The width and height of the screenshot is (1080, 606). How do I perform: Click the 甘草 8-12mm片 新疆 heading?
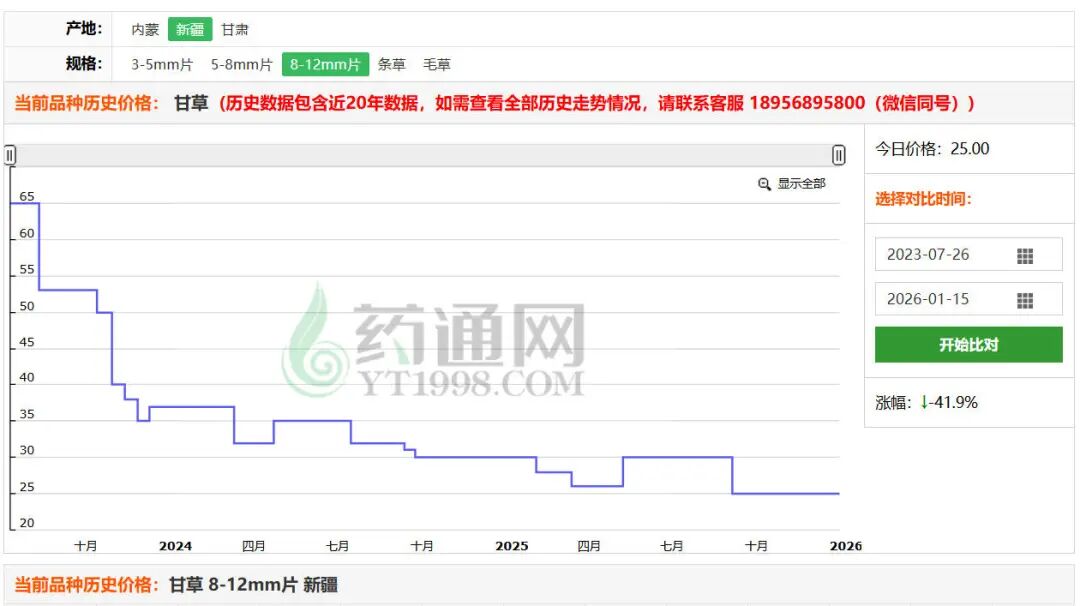[253, 585]
